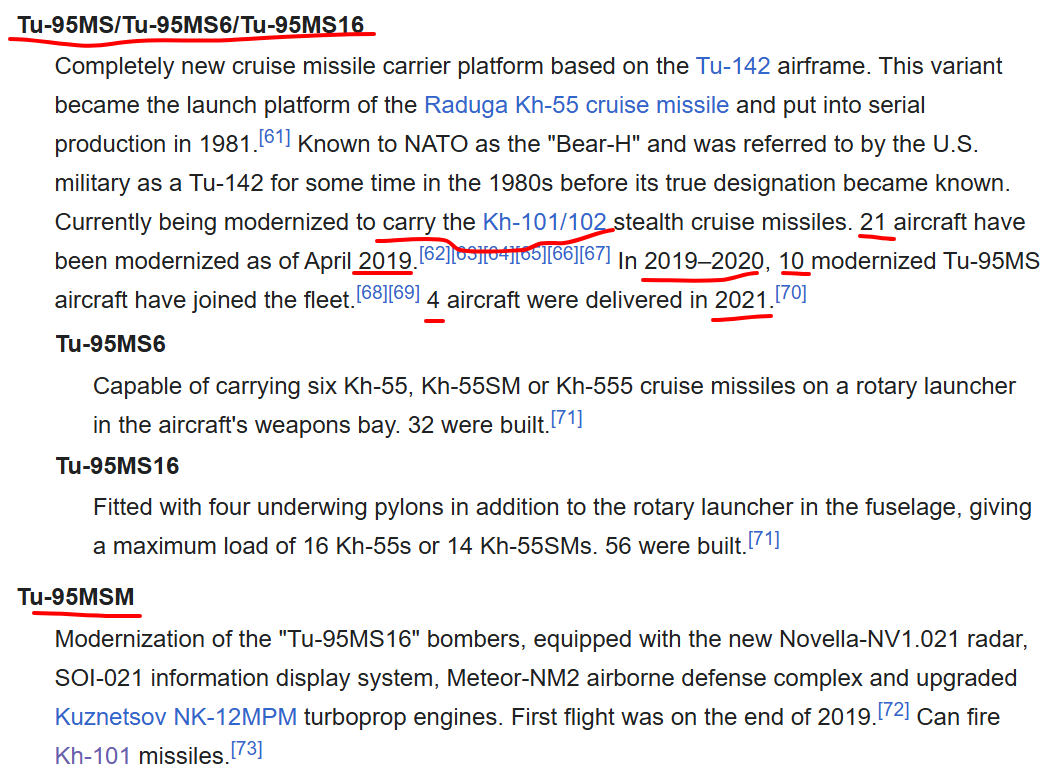Open citation reference 62

point(435,254)
